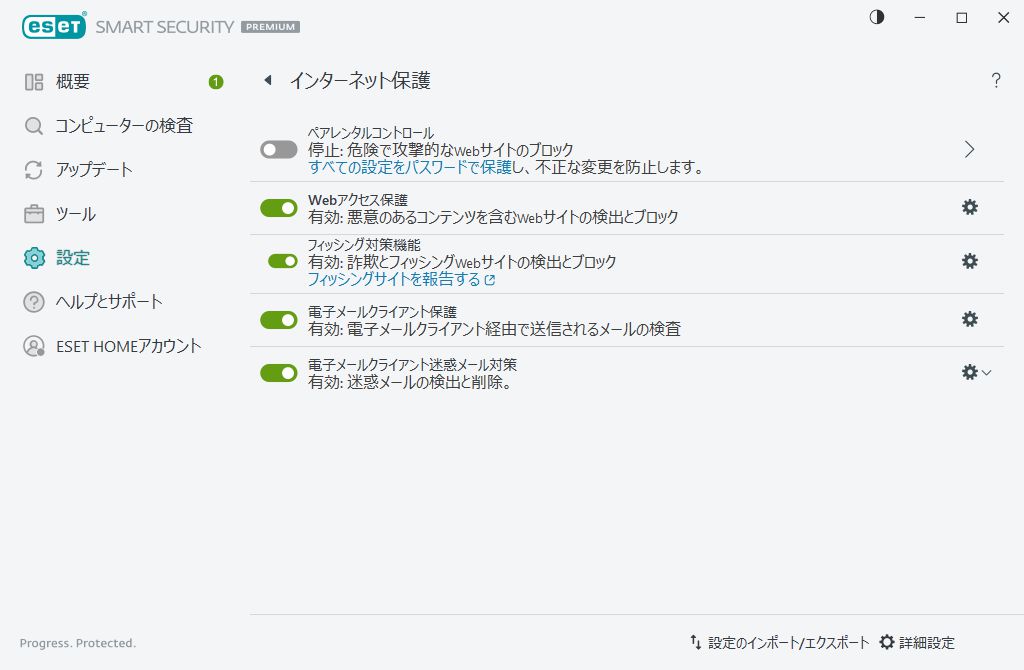Viewport: 1024px width, 670px height.
Task: Turn off 電子メールクライアント迷惑メール対策
Action: coord(278,372)
